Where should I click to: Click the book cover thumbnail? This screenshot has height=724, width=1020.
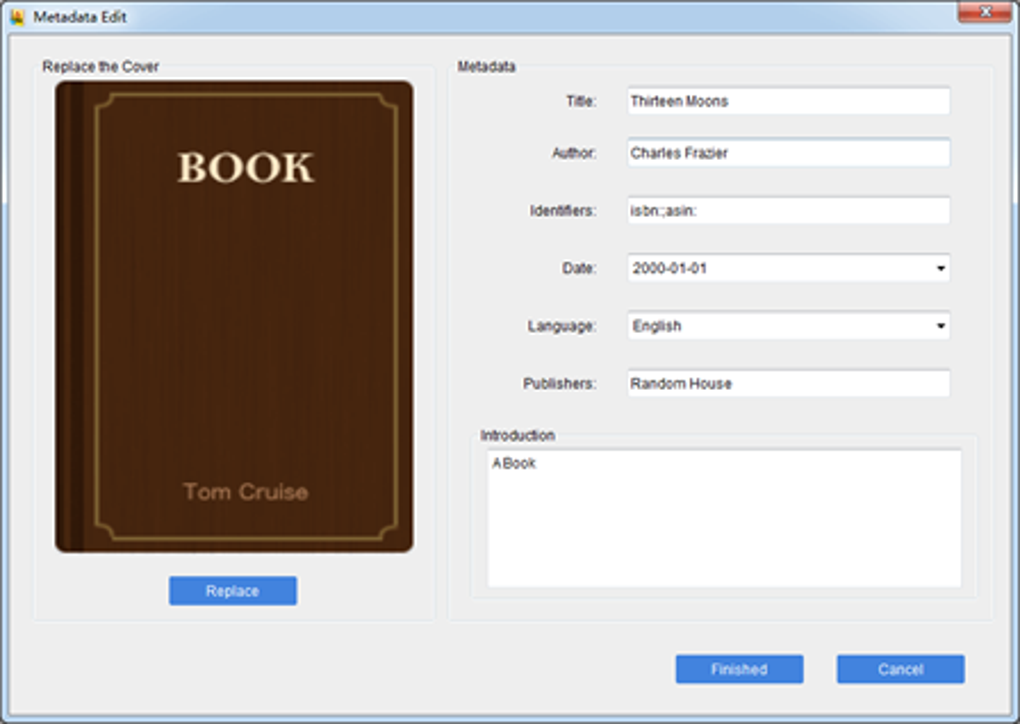(x=234, y=317)
